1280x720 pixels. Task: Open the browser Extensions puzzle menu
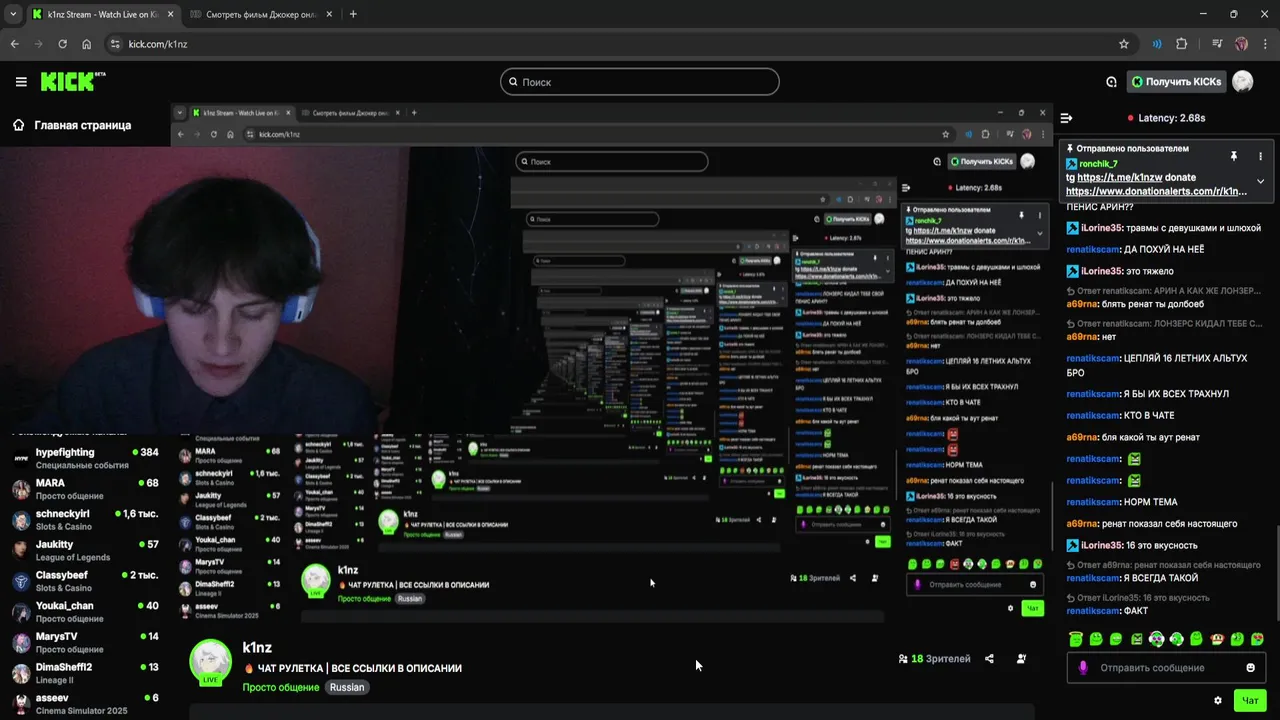click(x=1182, y=44)
